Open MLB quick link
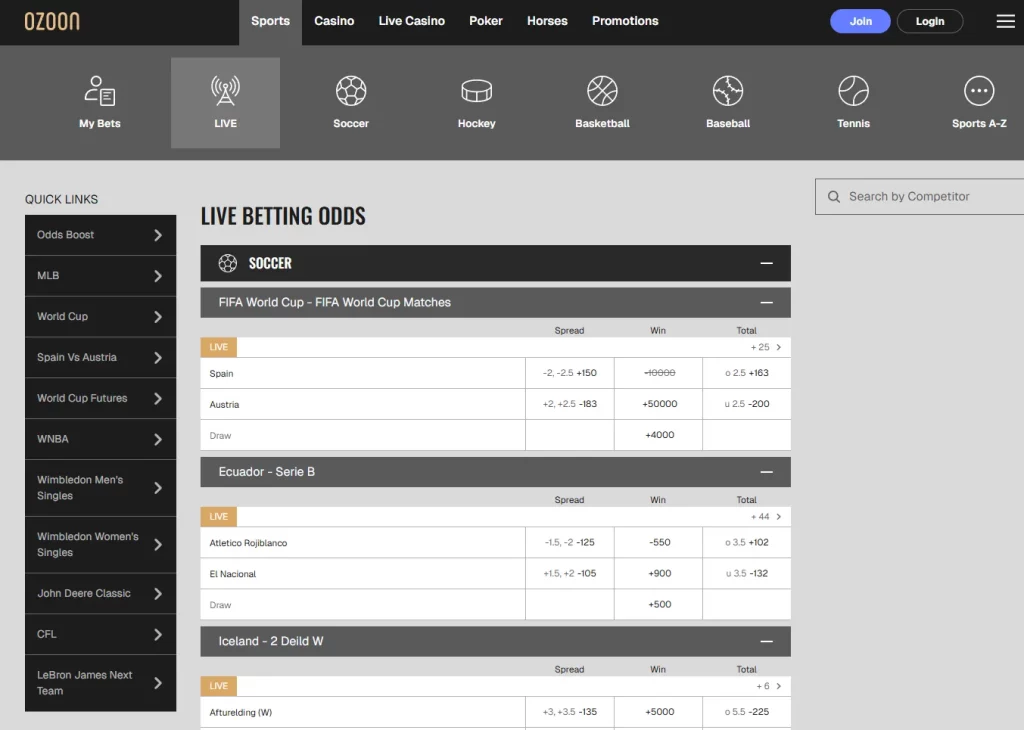Image resolution: width=1024 pixels, height=730 pixels. (101, 276)
